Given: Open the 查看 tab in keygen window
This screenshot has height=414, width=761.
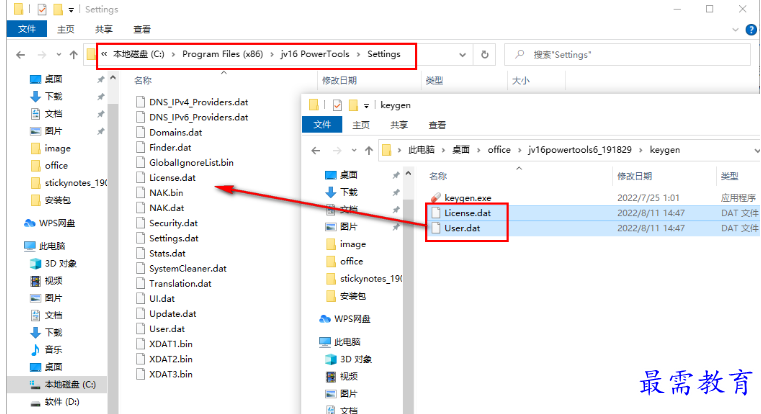Looking at the screenshot, I should (437, 125).
